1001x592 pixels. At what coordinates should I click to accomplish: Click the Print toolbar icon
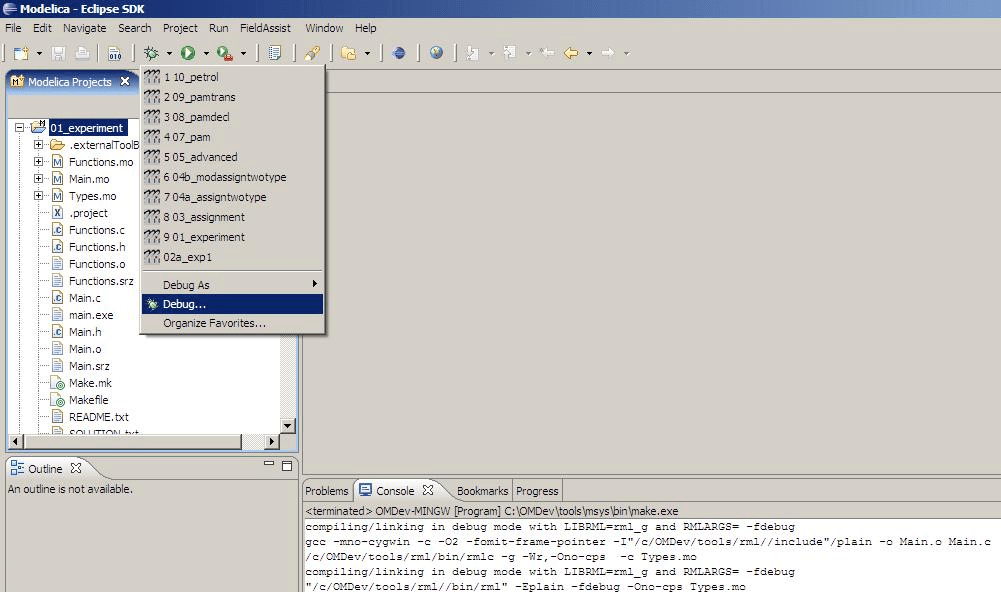83,53
